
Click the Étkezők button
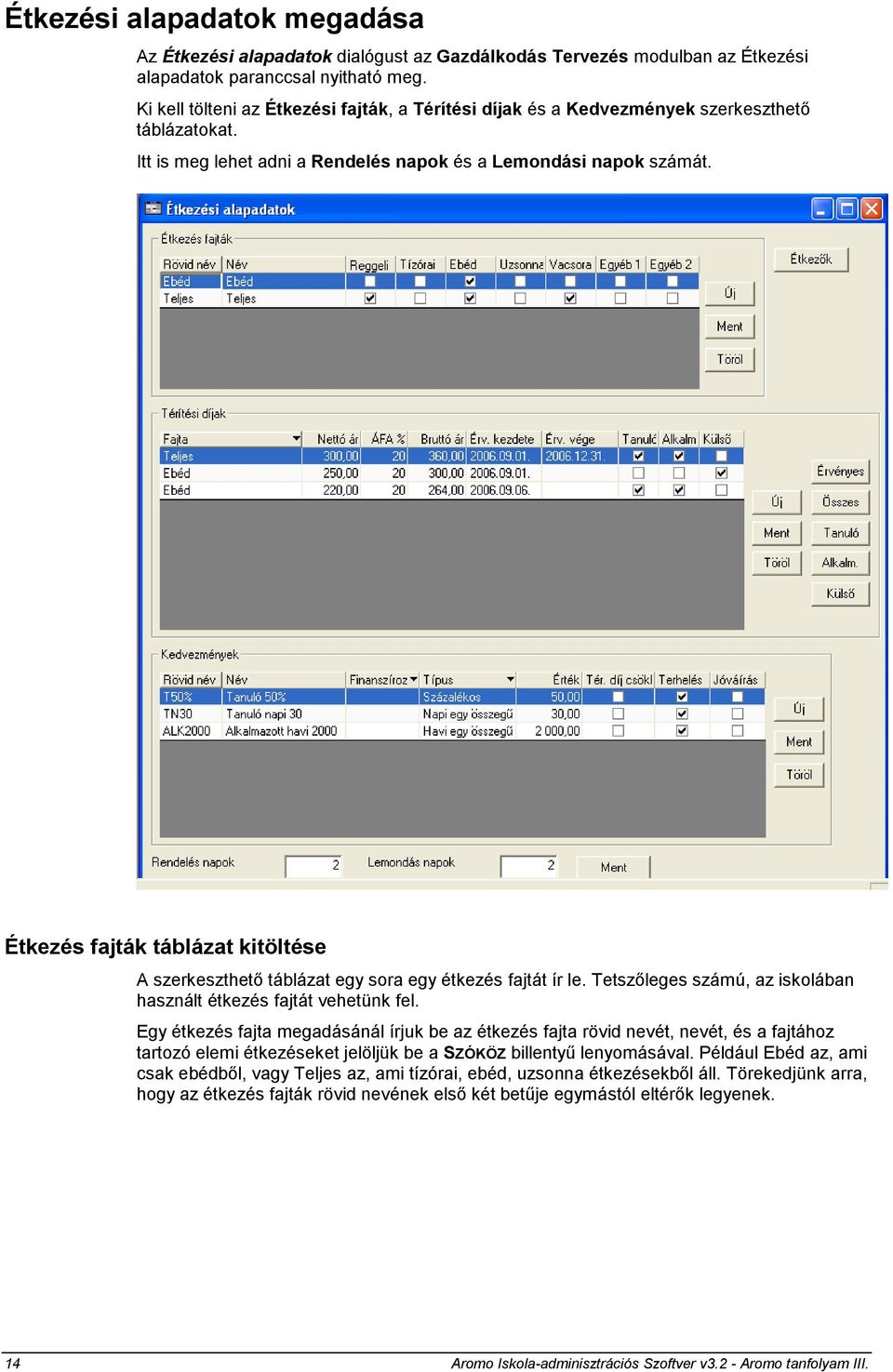point(811,259)
